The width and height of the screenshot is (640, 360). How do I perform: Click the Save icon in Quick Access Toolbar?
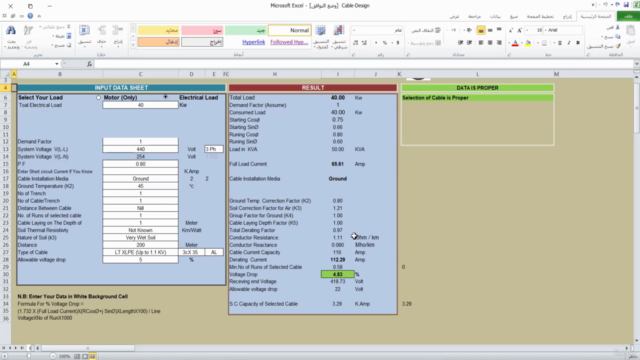[x=627, y=5]
